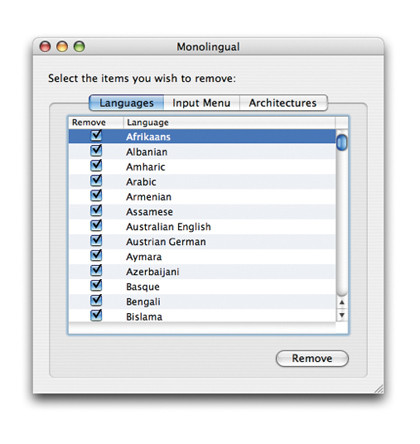
Task: Switch to the Languages tab
Action: tap(126, 103)
